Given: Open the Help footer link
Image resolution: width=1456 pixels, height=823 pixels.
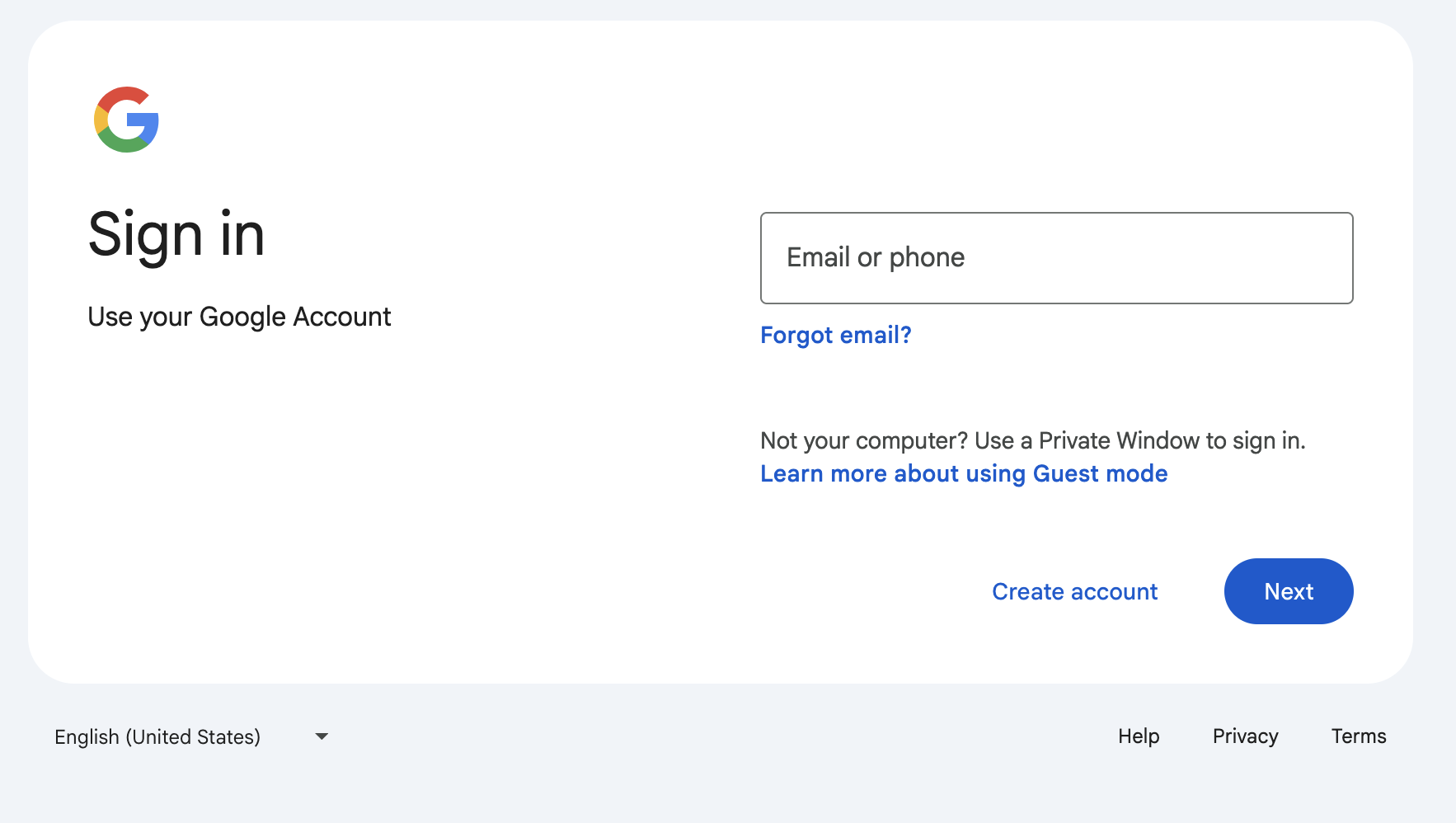Looking at the screenshot, I should (x=1139, y=736).
